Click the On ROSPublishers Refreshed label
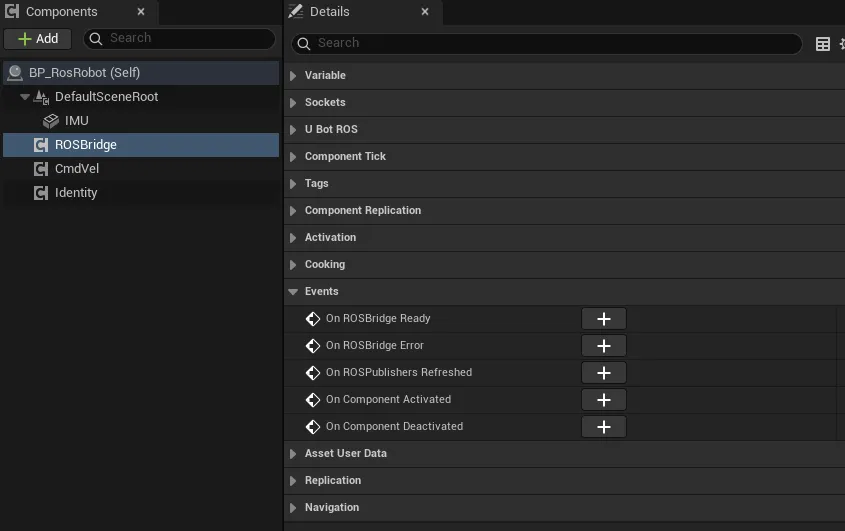 click(x=399, y=372)
